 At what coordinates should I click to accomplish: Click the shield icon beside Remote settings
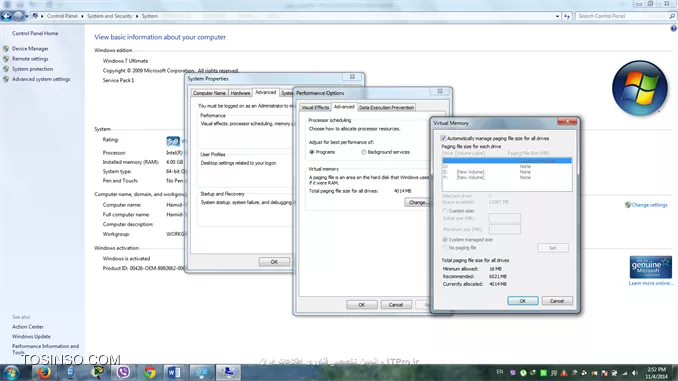6,59
